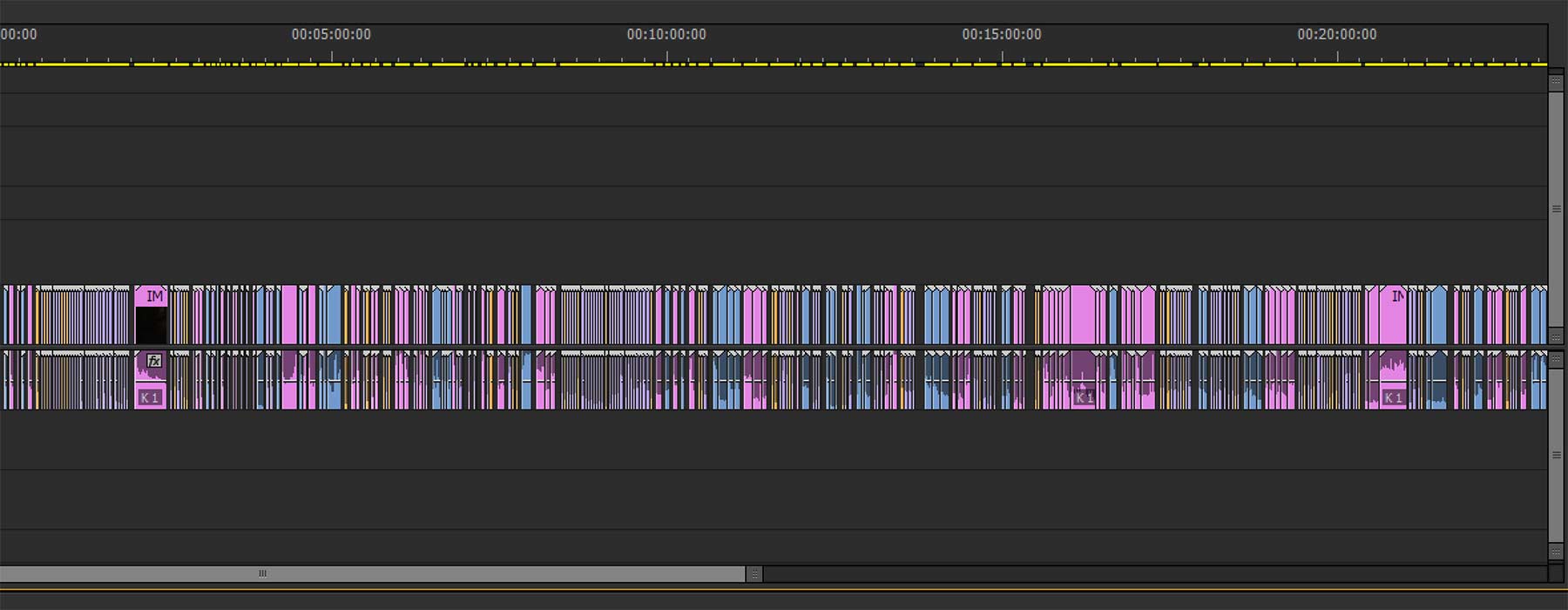Image resolution: width=1568 pixels, height=610 pixels.
Task: Click the horizontal scrollbar center grip
Action: [x=262, y=574]
